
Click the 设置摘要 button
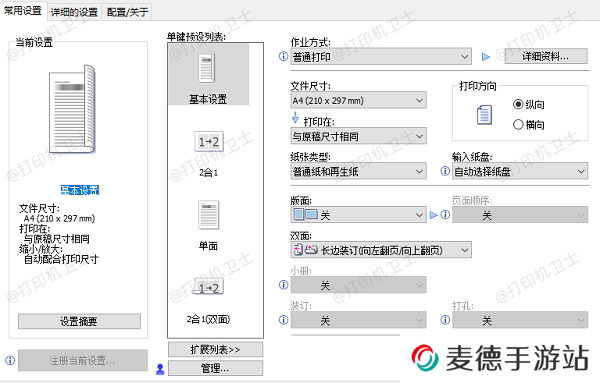(x=79, y=321)
